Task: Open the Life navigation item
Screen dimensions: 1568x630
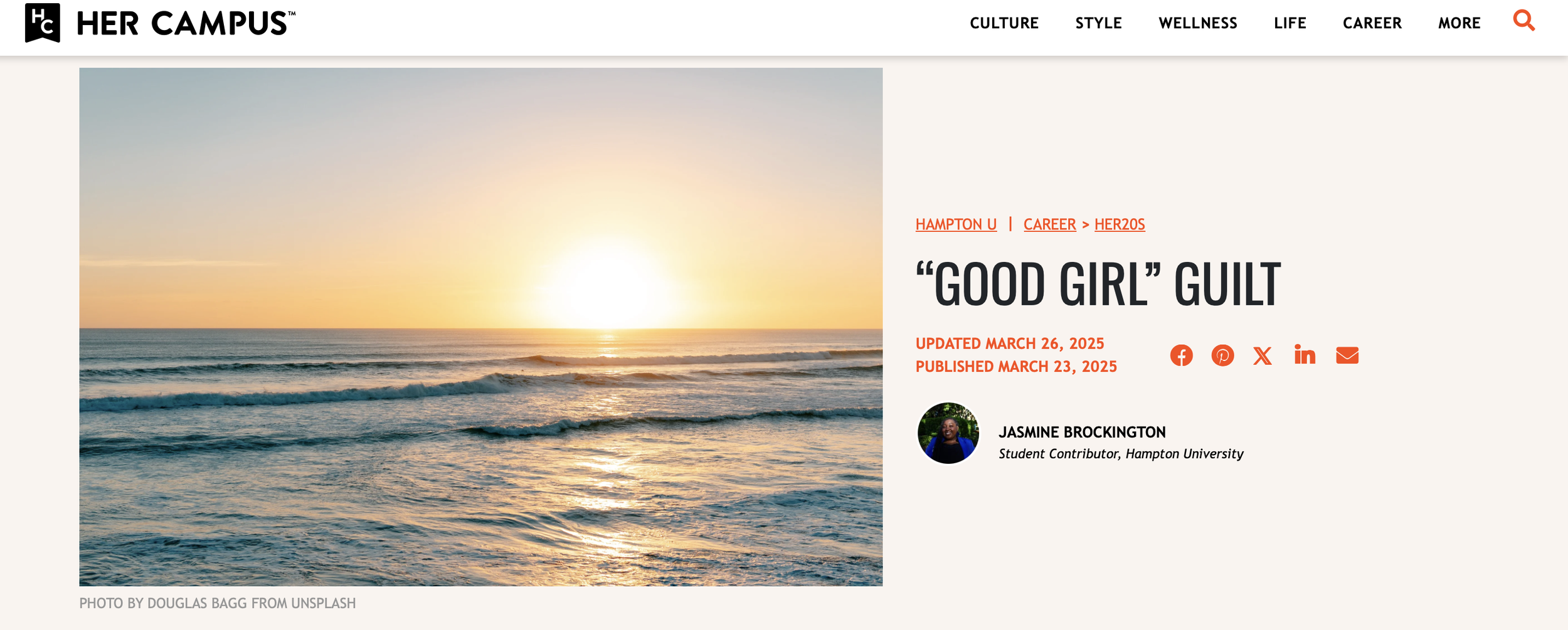Action: 1290,23
